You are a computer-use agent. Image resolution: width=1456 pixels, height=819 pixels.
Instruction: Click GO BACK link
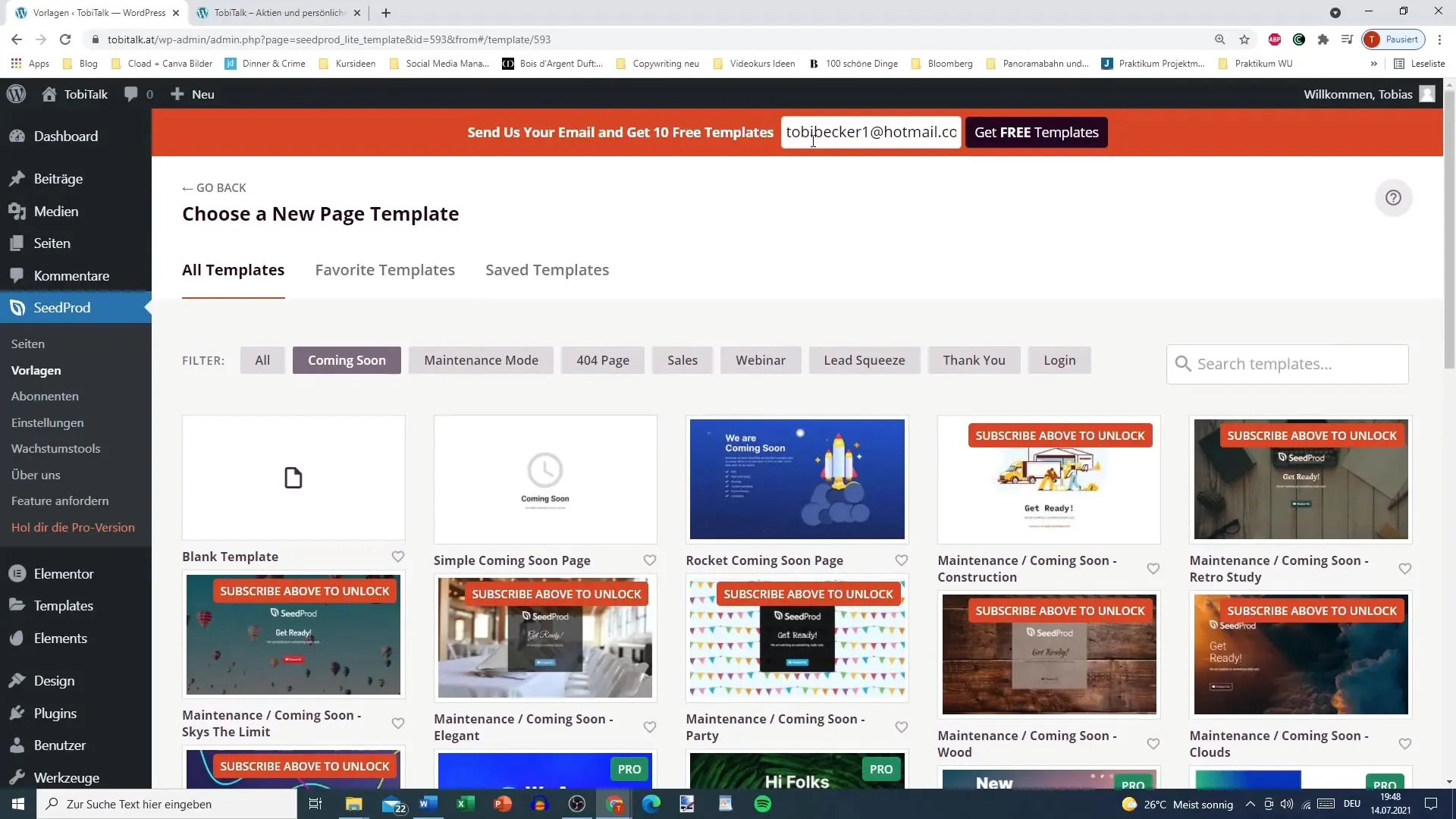[215, 188]
